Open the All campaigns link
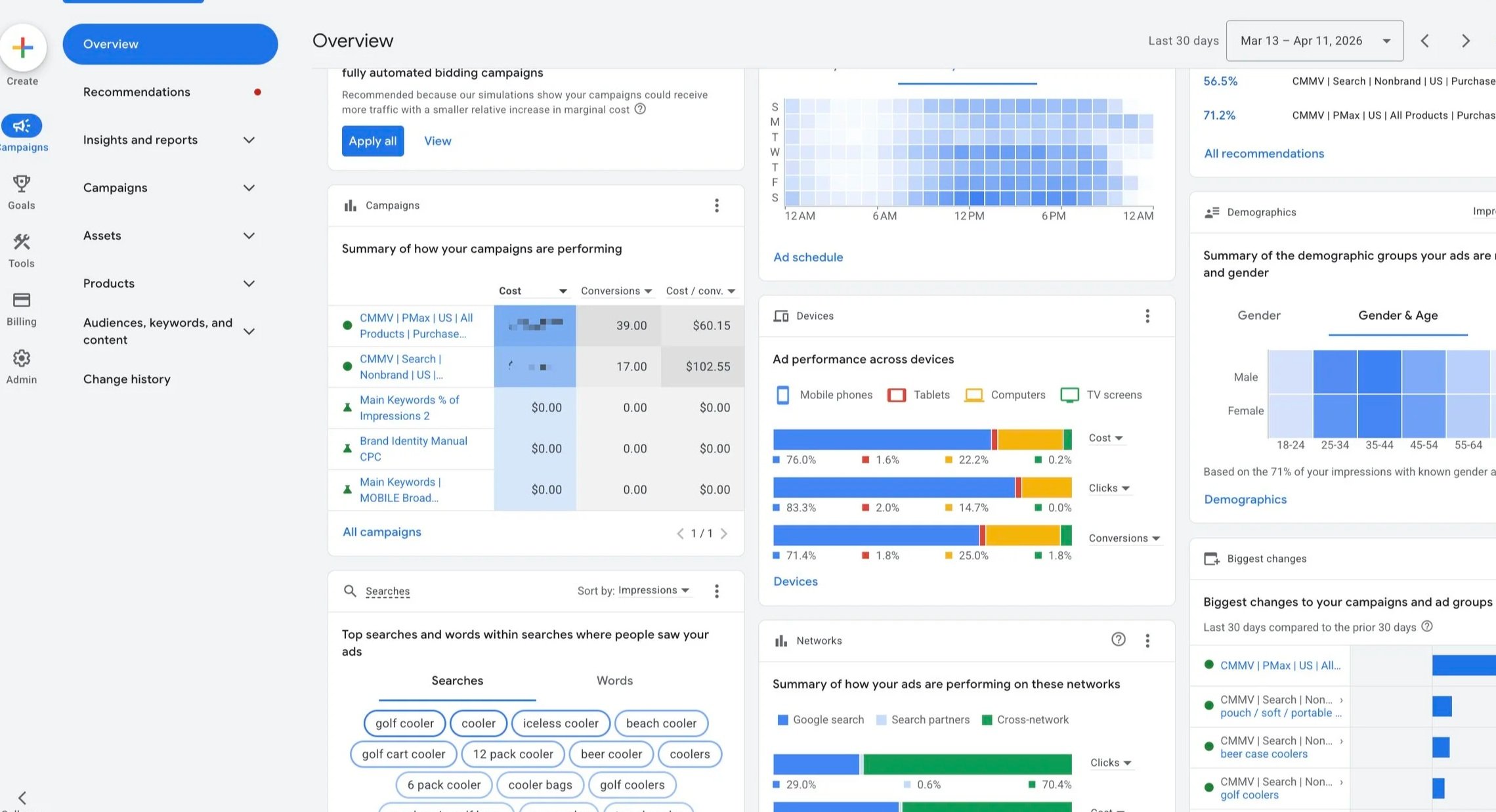 point(381,532)
